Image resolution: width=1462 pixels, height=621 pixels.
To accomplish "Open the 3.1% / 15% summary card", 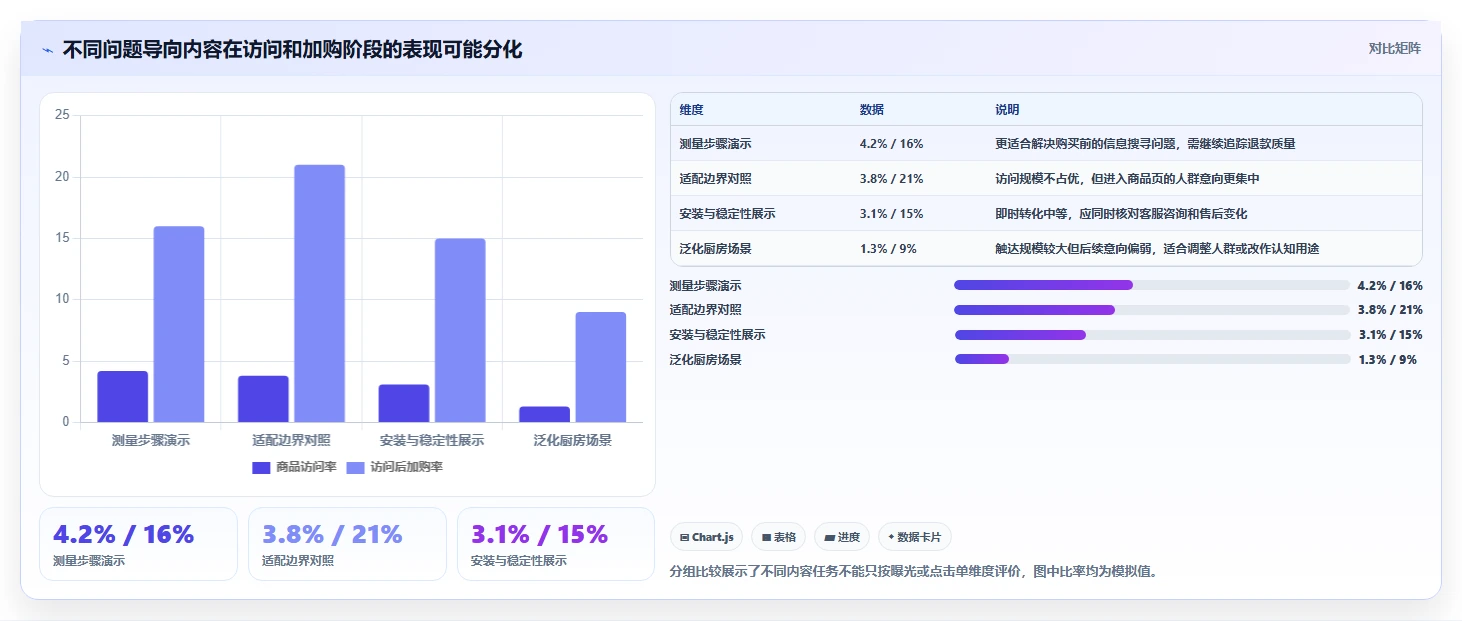I will (556, 544).
